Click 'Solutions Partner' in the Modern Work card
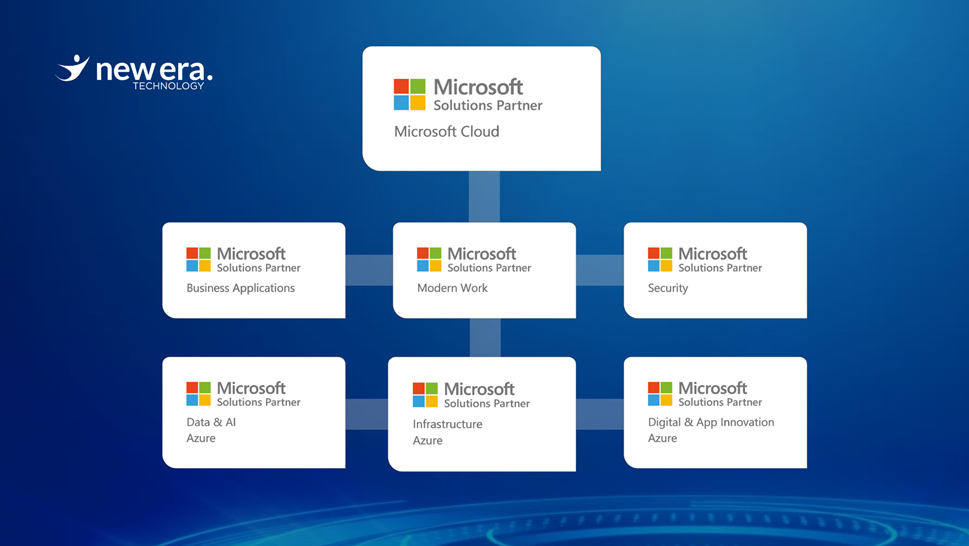Screen dimensions: 969x546 489,268
